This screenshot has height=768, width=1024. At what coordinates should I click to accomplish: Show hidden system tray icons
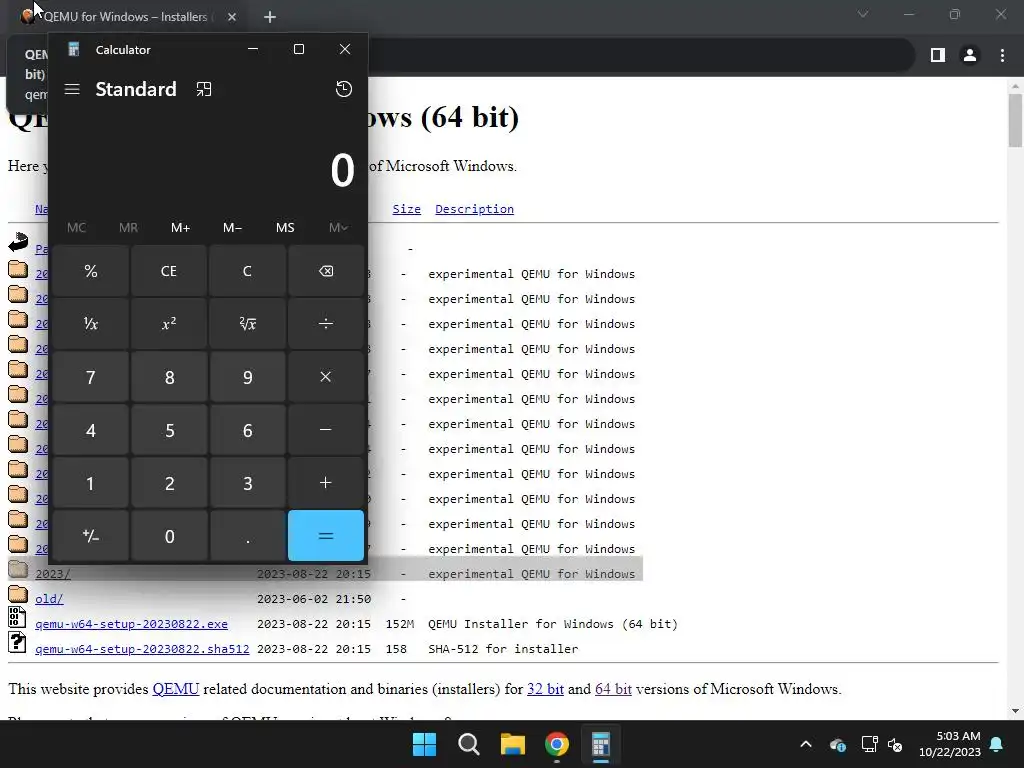(x=806, y=744)
